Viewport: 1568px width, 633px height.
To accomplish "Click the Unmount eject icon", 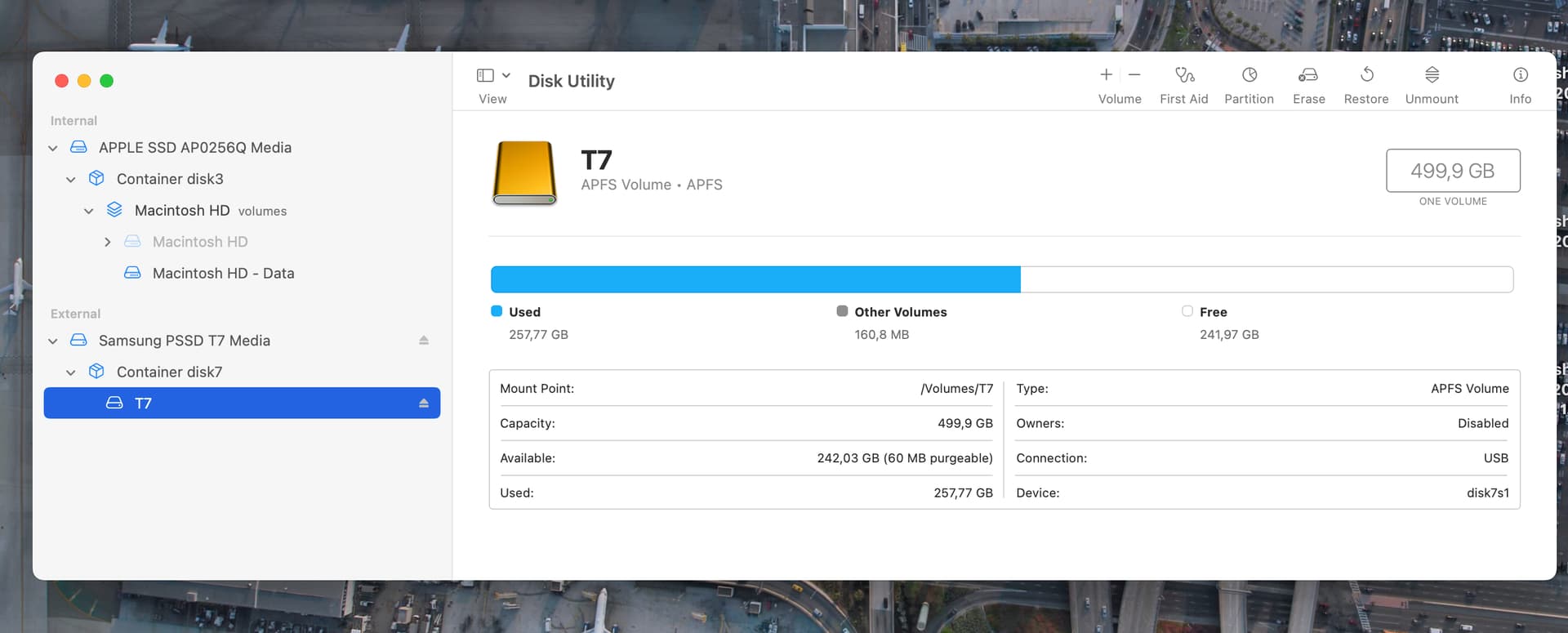I will (x=1432, y=75).
